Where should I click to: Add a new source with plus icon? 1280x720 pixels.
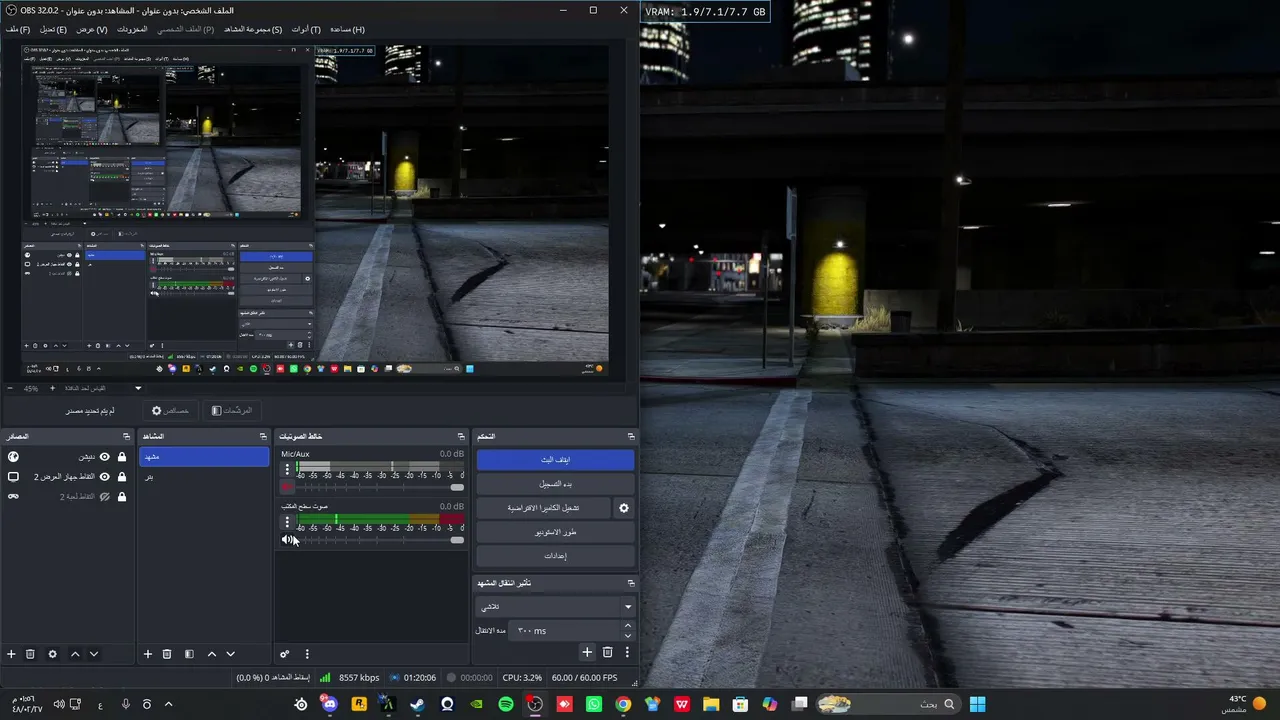coord(12,654)
